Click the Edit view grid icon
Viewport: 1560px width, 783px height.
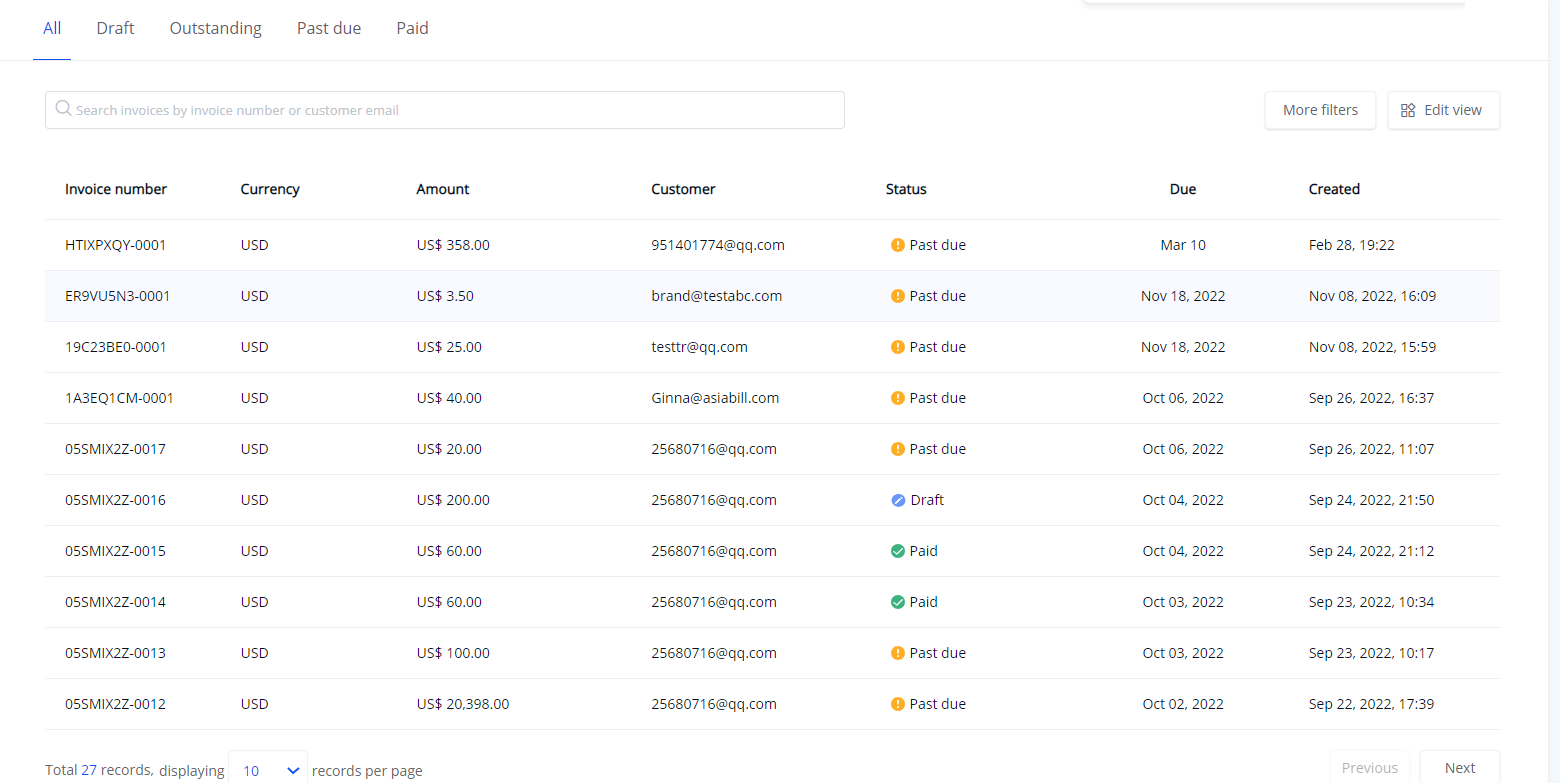tap(1408, 110)
